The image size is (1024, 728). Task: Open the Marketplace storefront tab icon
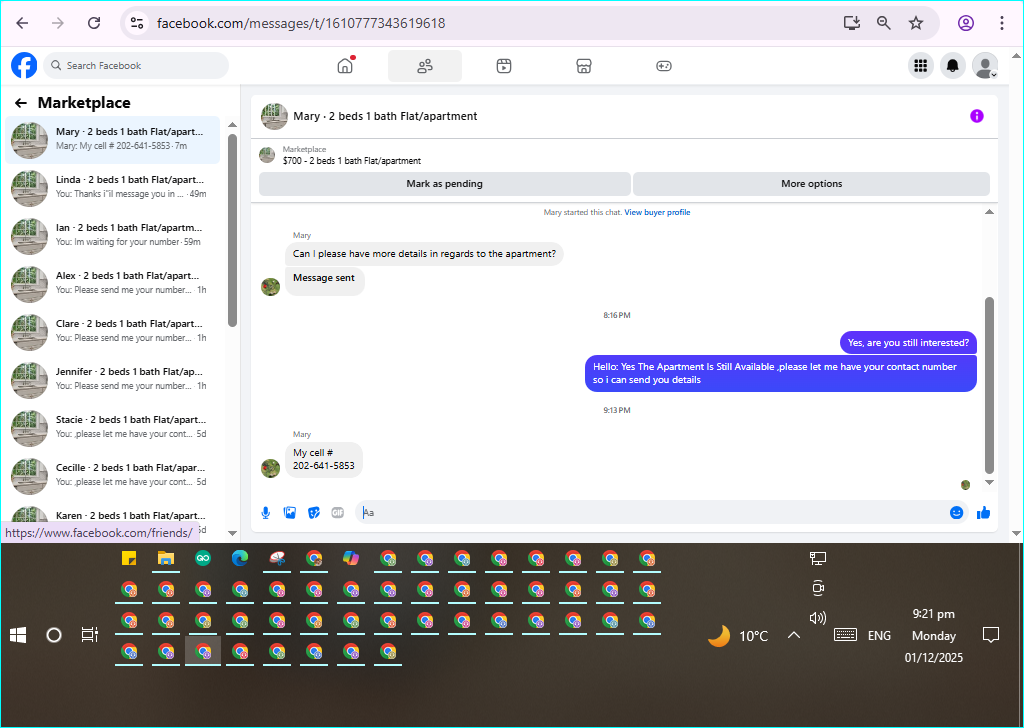click(x=583, y=66)
